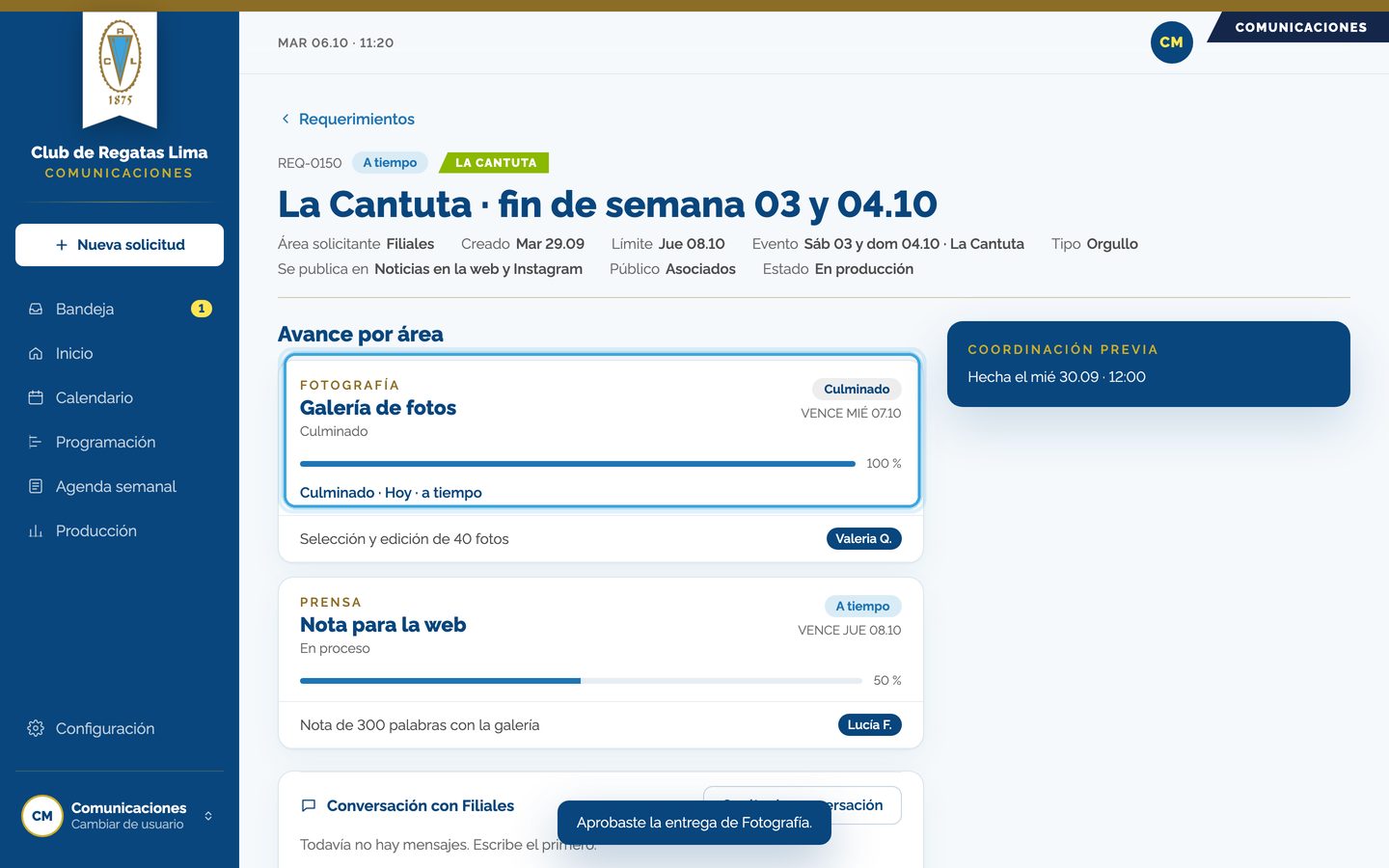
Task: Click the Aprobaste la entrega de Fotografía toast
Action: click(694, 823)
